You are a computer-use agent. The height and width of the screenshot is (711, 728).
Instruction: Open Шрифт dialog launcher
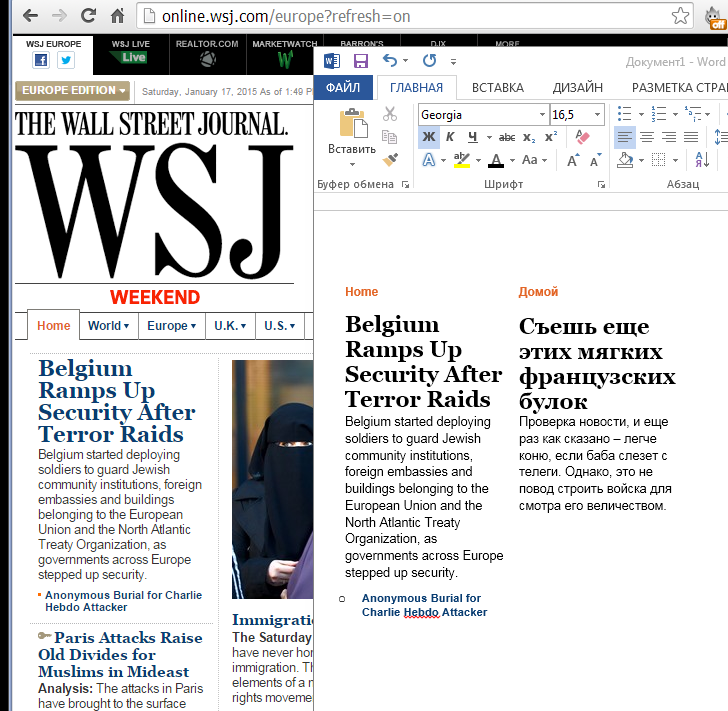(x=601, y=185)
